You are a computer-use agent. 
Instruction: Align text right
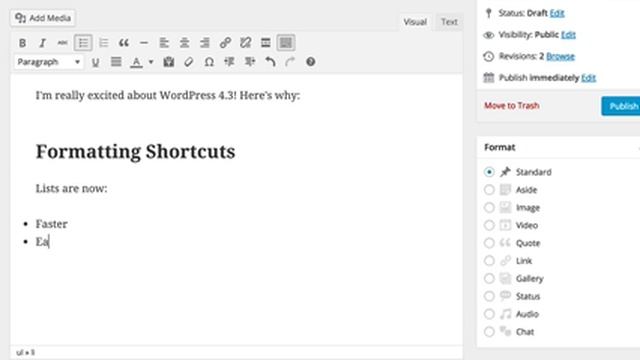204,42
